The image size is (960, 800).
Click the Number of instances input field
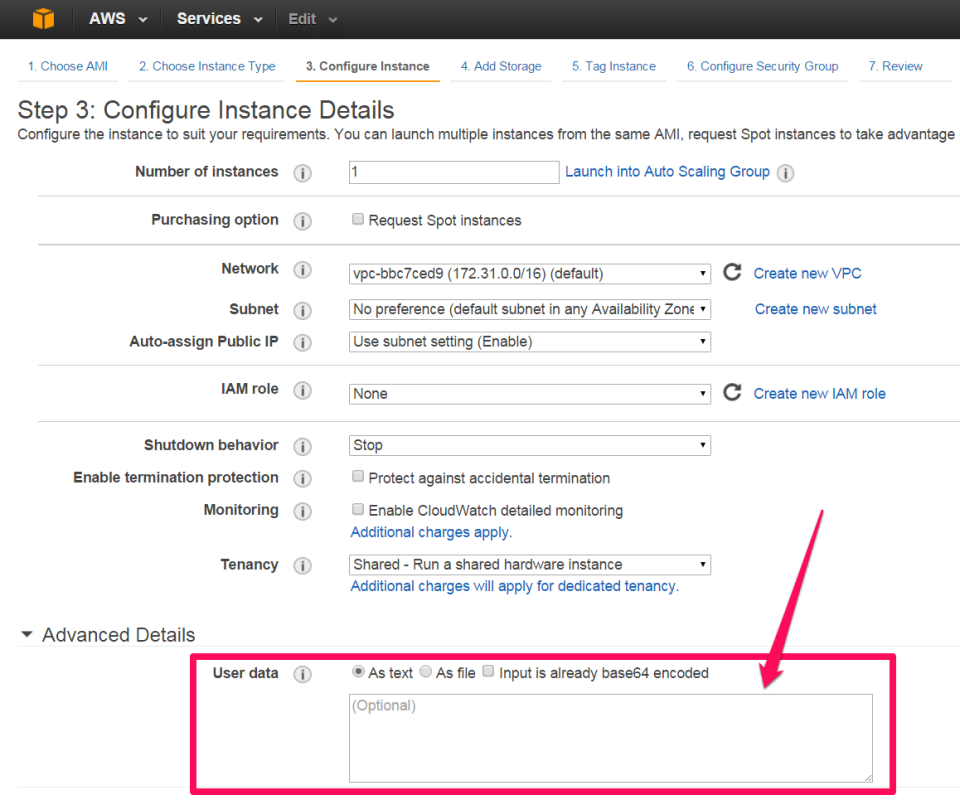tap(454, 172)
